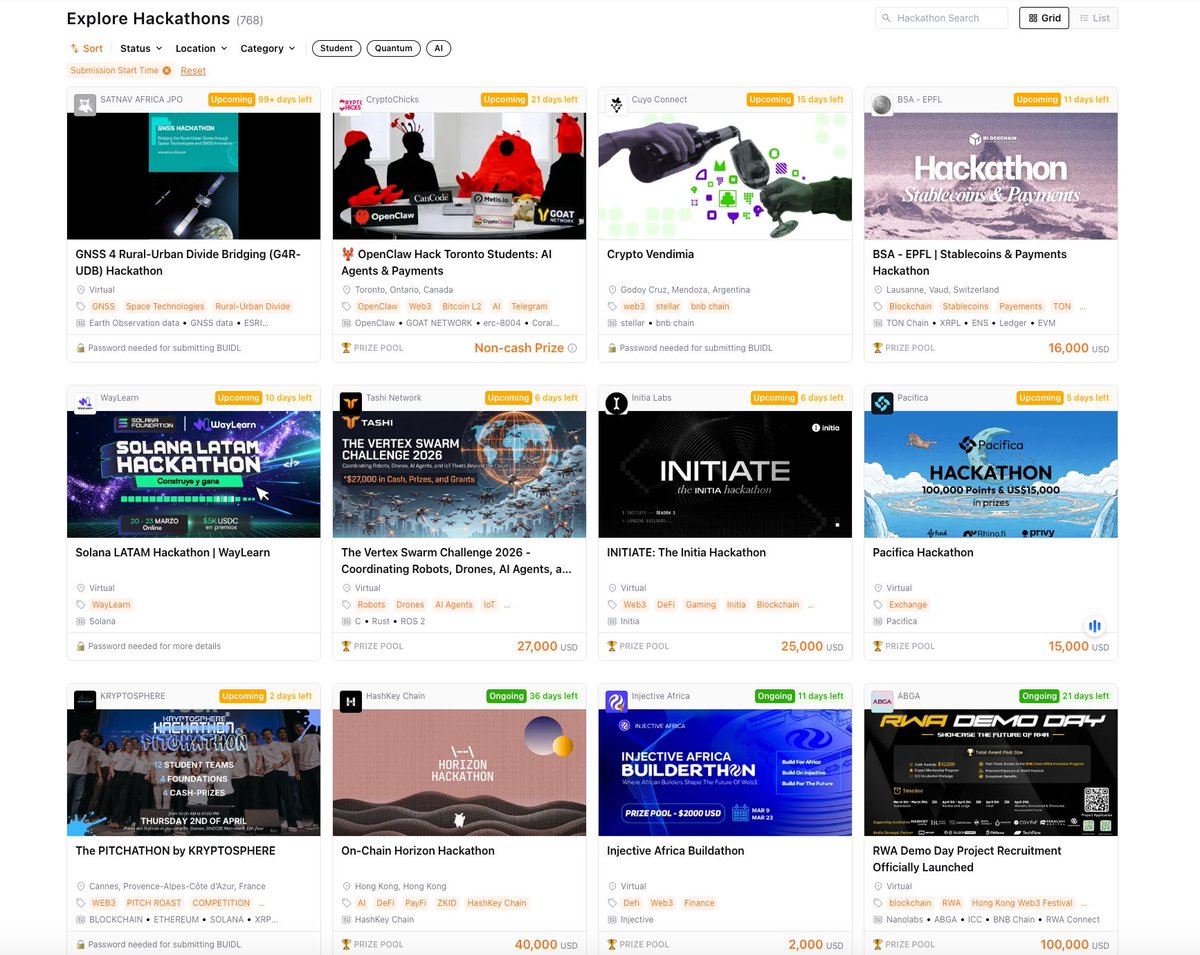Screen dimensions: 1200x955
Task: Open the Pacifica Hackathon title link
Action: (923, 552)
